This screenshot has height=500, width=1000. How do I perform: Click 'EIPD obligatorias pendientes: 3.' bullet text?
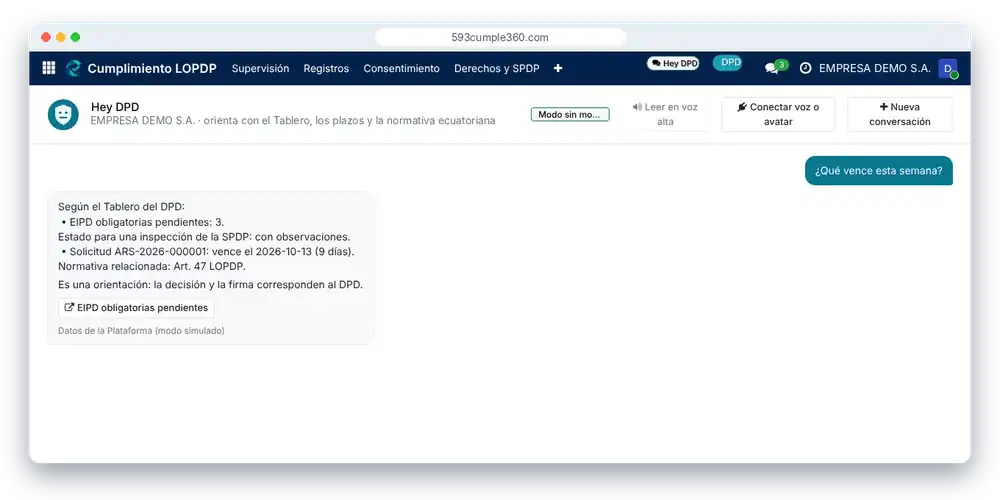point(147,221)
